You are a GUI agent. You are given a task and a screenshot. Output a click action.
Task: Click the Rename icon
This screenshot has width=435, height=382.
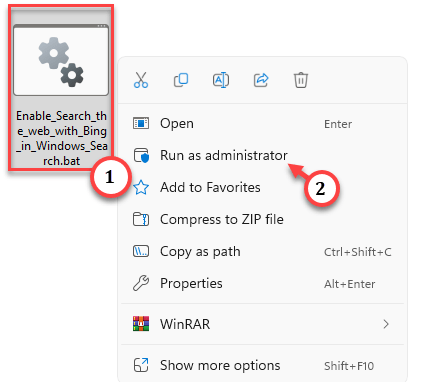pos(221,80)
